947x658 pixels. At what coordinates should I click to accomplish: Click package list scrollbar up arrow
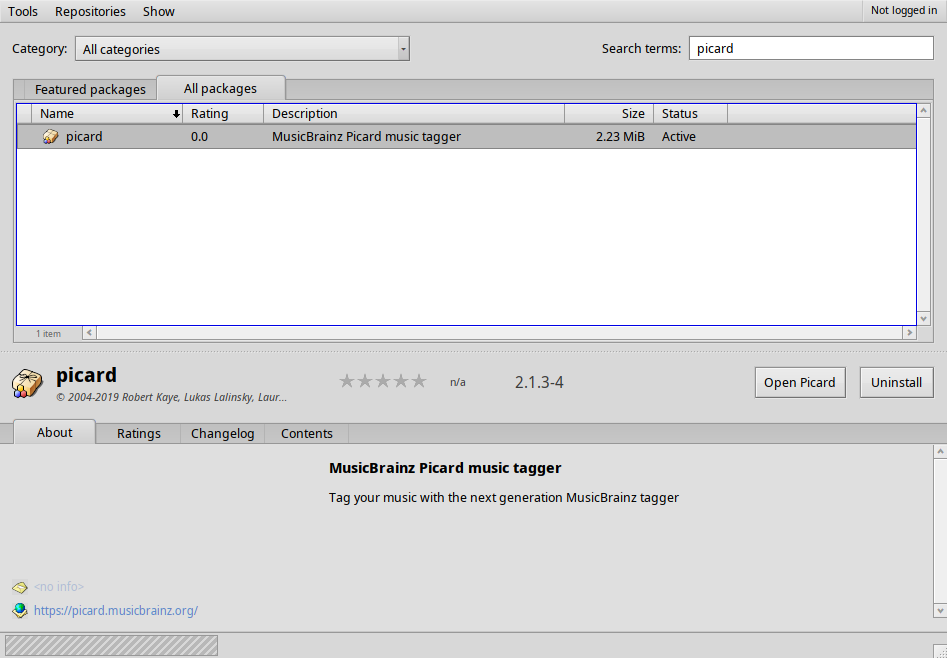(923, 111)
